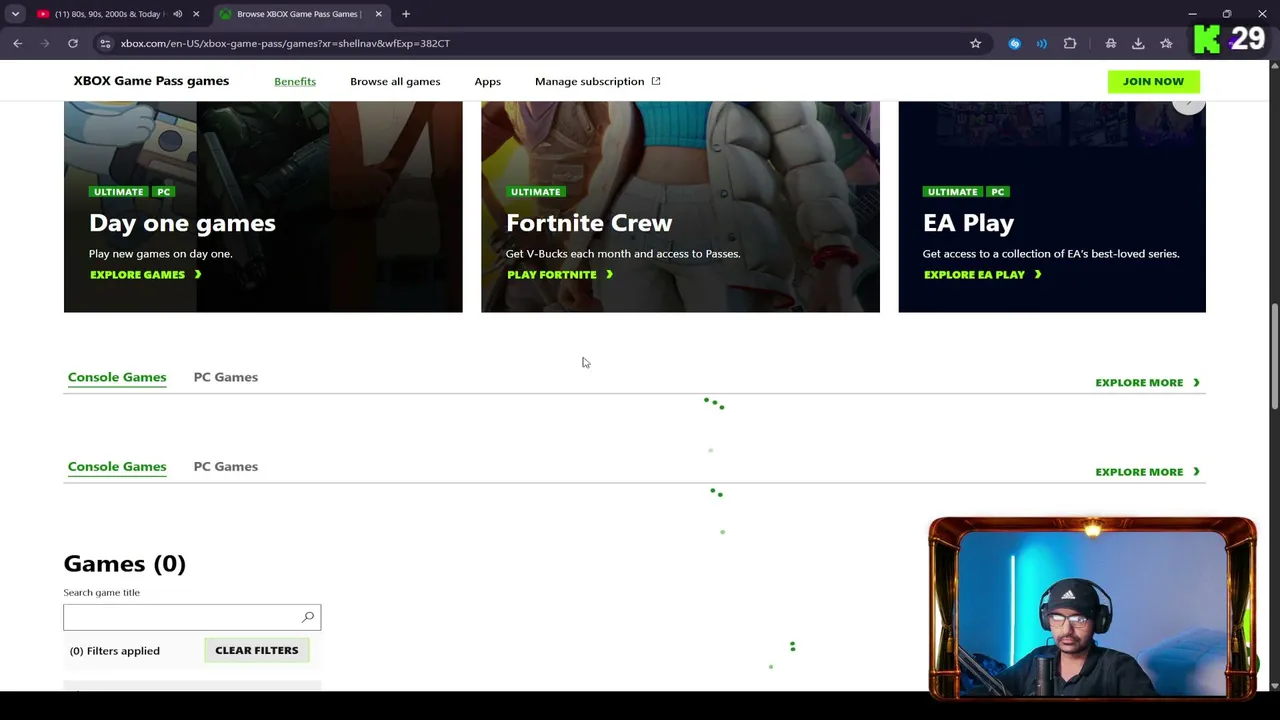
Task: Open the favorites star-plus toolbar icon
Action: coord(1166,43)
